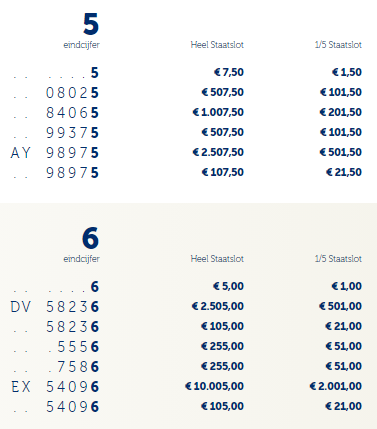377x429 pixels.
Task: Select lot number DV 58236
Action: coord(55,307)
